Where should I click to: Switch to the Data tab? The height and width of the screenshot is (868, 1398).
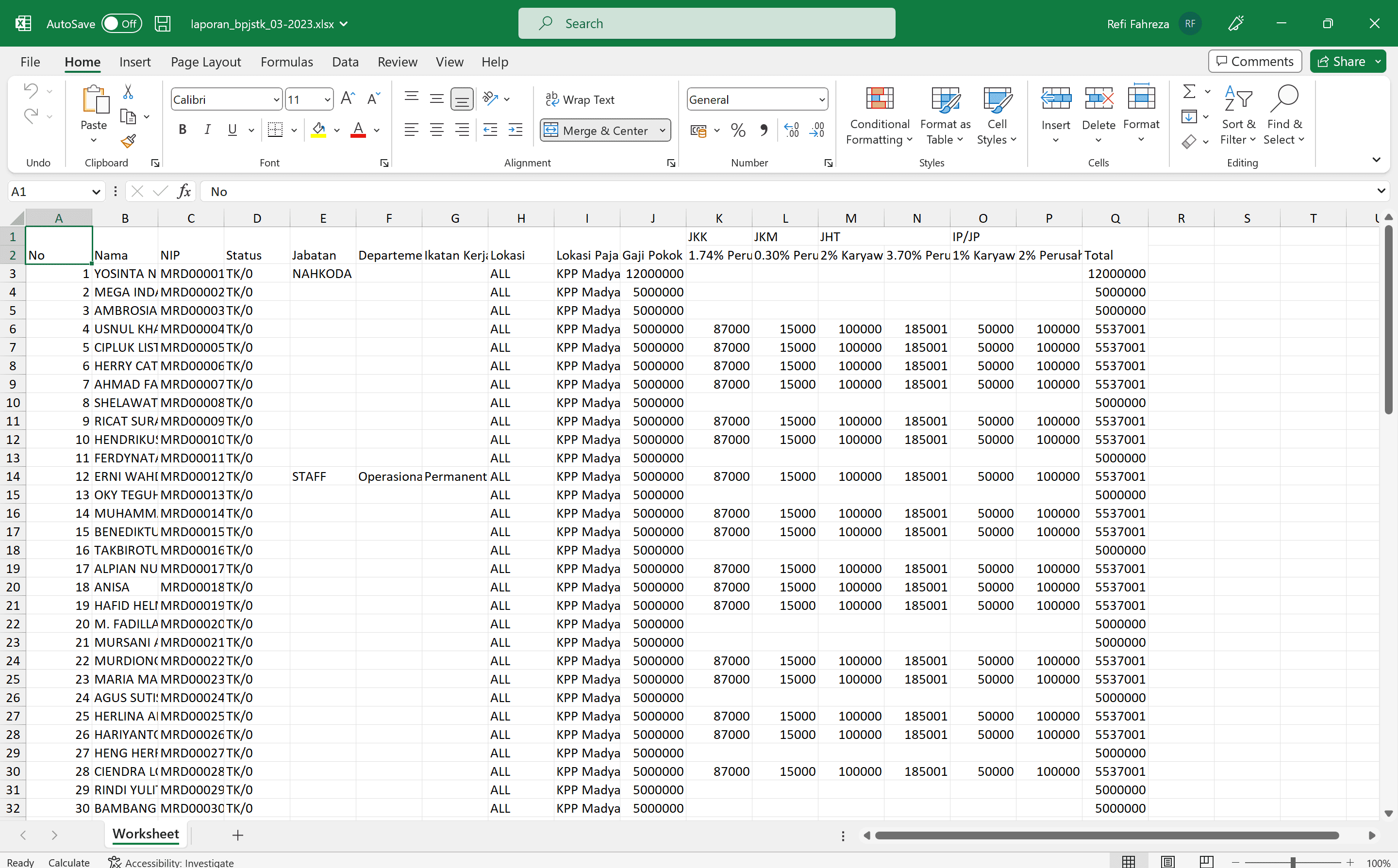(x=345, y=62)
